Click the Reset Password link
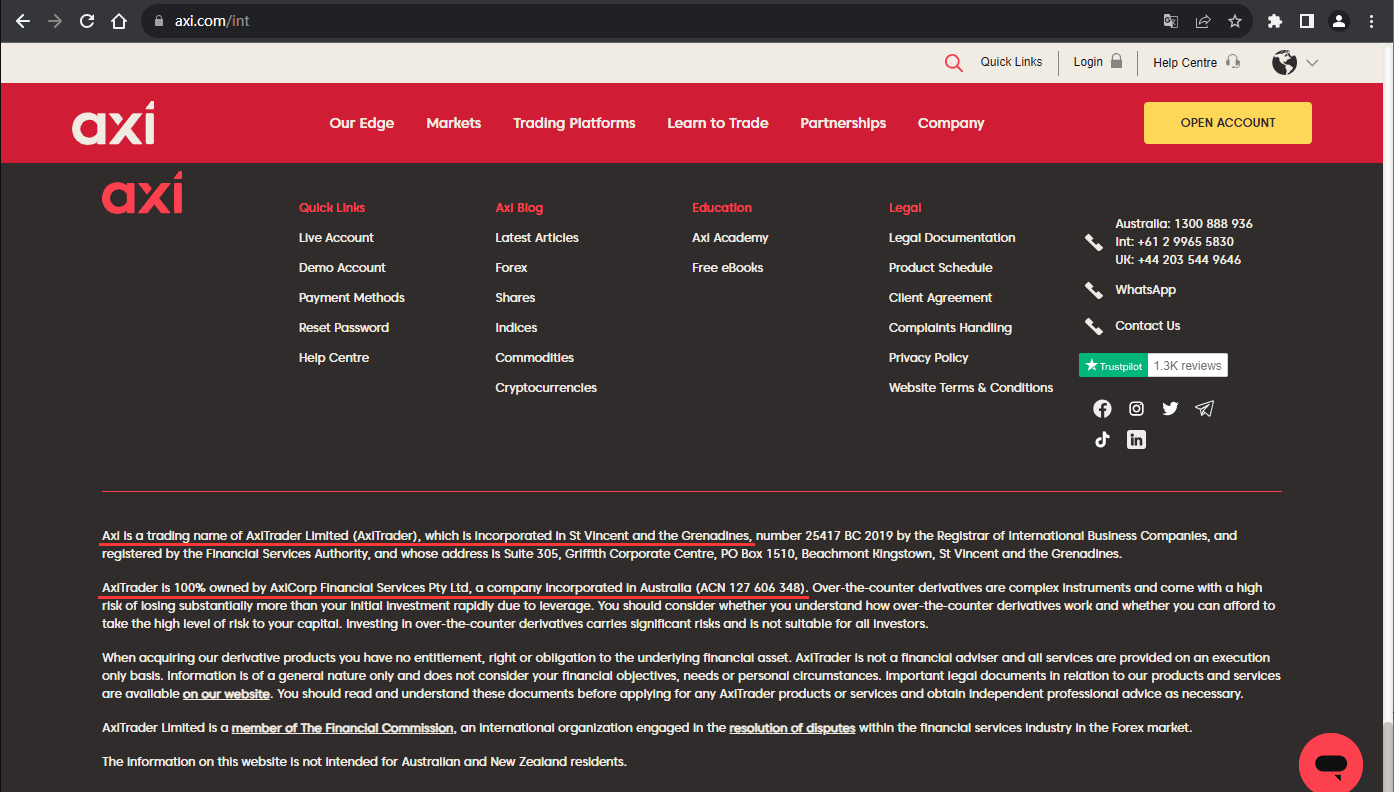Viewport: 1394px width, 792px height. coord(344,328)
